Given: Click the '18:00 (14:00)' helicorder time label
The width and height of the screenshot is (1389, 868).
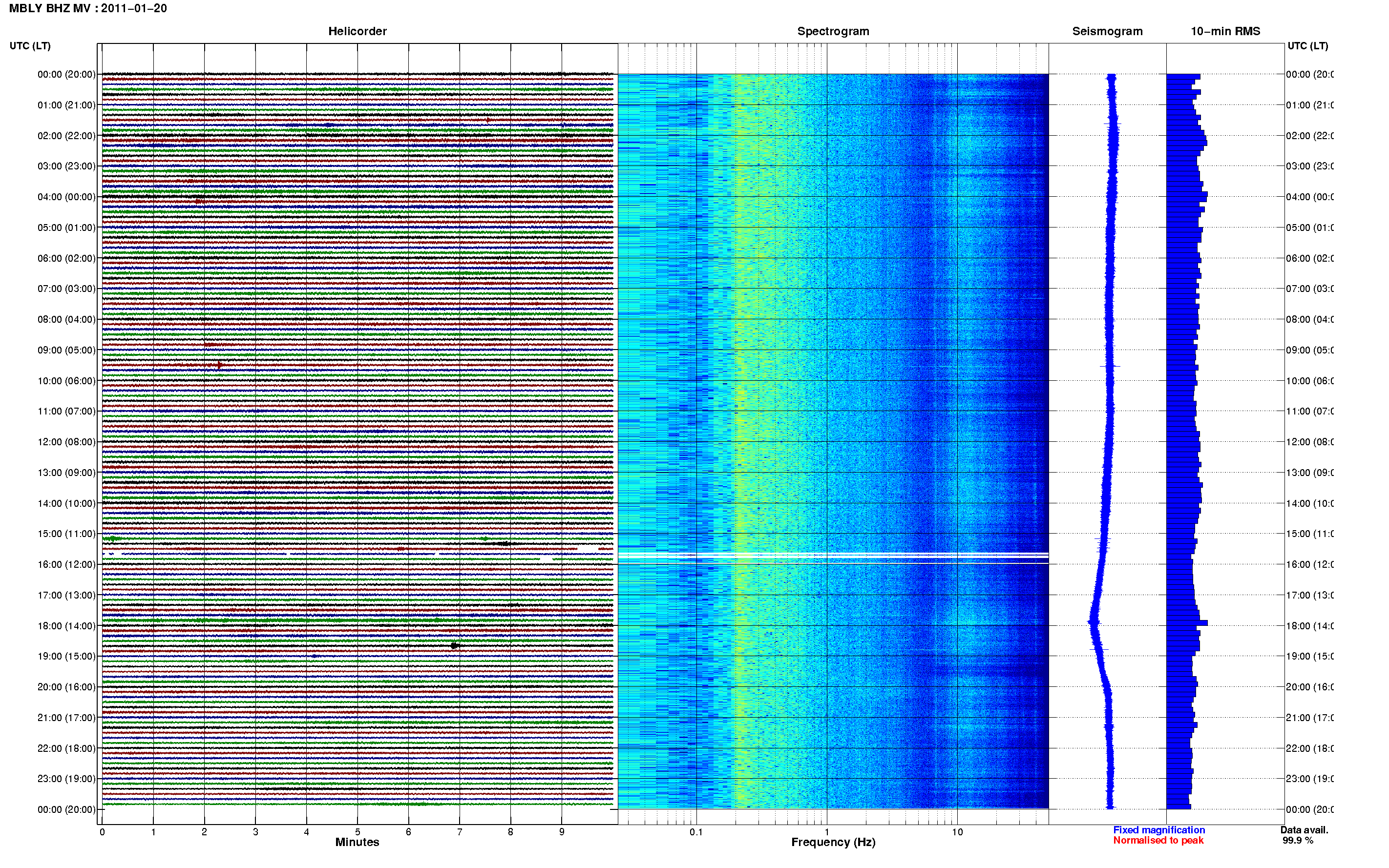Looking at the screenshot, I should coord(66,626).
